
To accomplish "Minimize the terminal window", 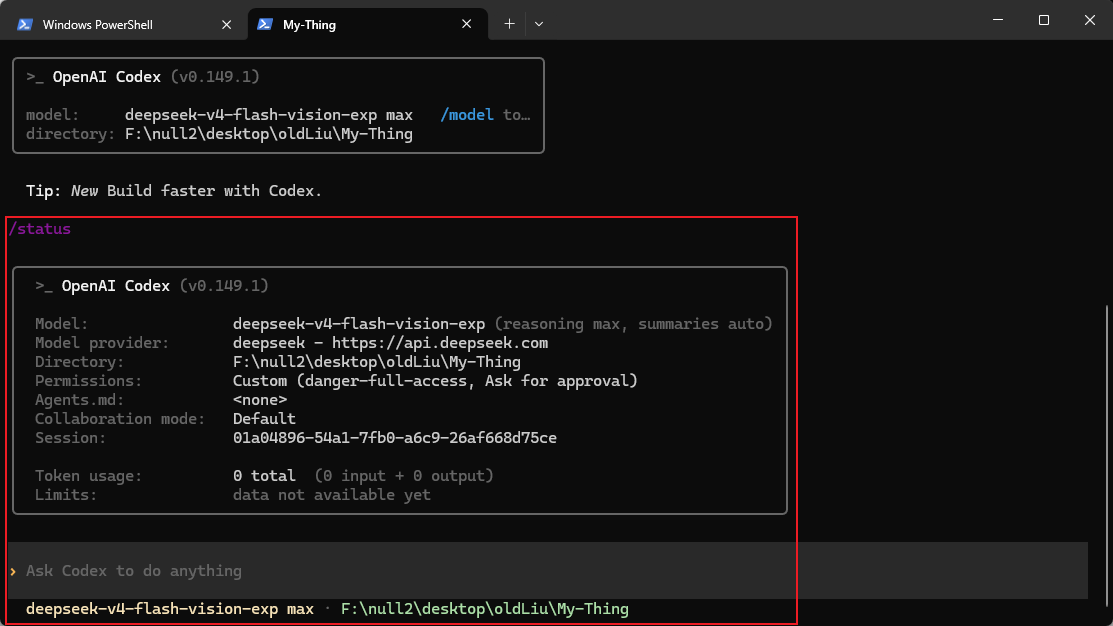I will click(997, 20).
